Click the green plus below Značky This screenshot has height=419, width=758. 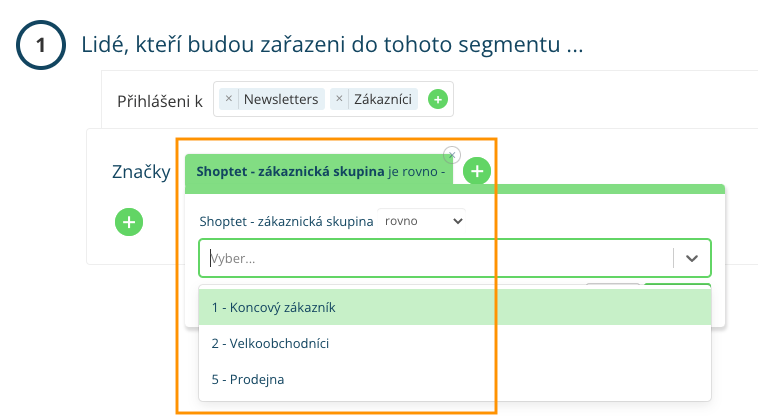[129, 221]
